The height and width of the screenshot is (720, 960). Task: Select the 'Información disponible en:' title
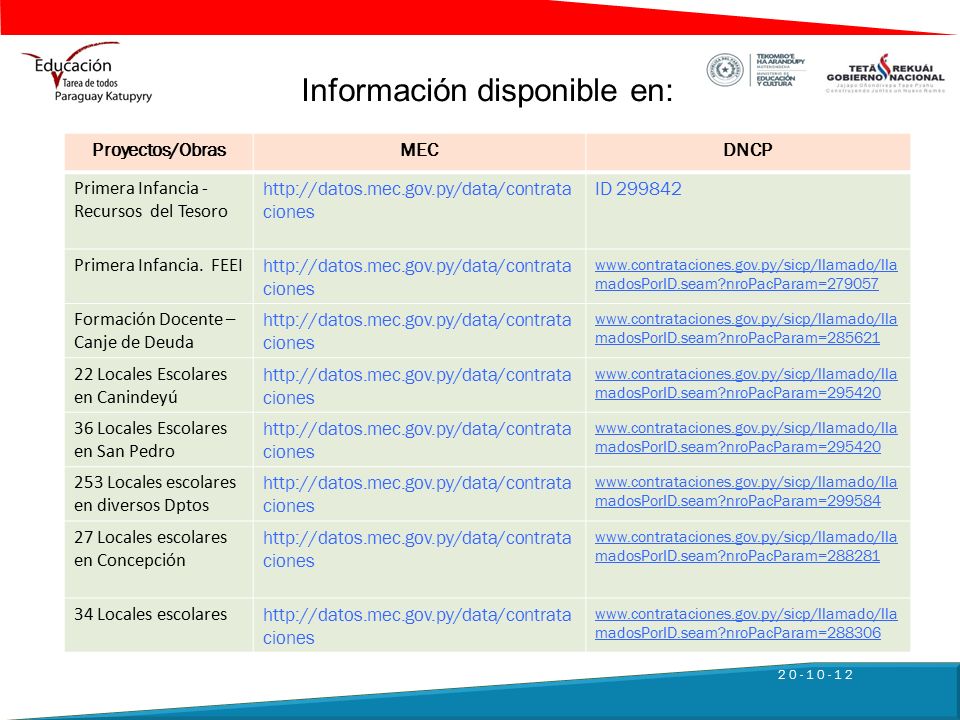pyautogui.click(x=487, y=91)
